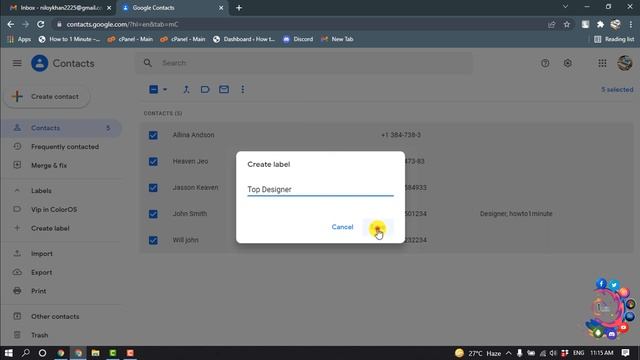Screen dimensions: 640x360
Task: Uncheck the Allina Andson contact
Action: [x=153, y=135]
